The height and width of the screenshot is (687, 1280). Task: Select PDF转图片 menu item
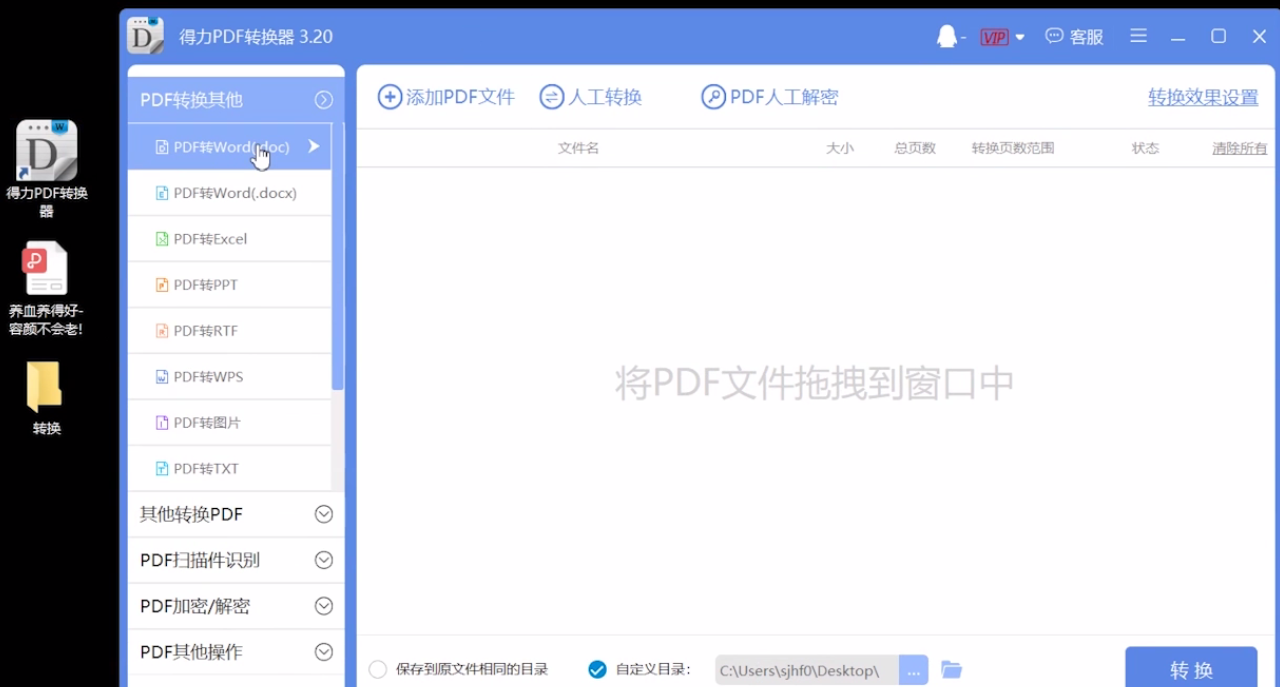coord(230,423)
